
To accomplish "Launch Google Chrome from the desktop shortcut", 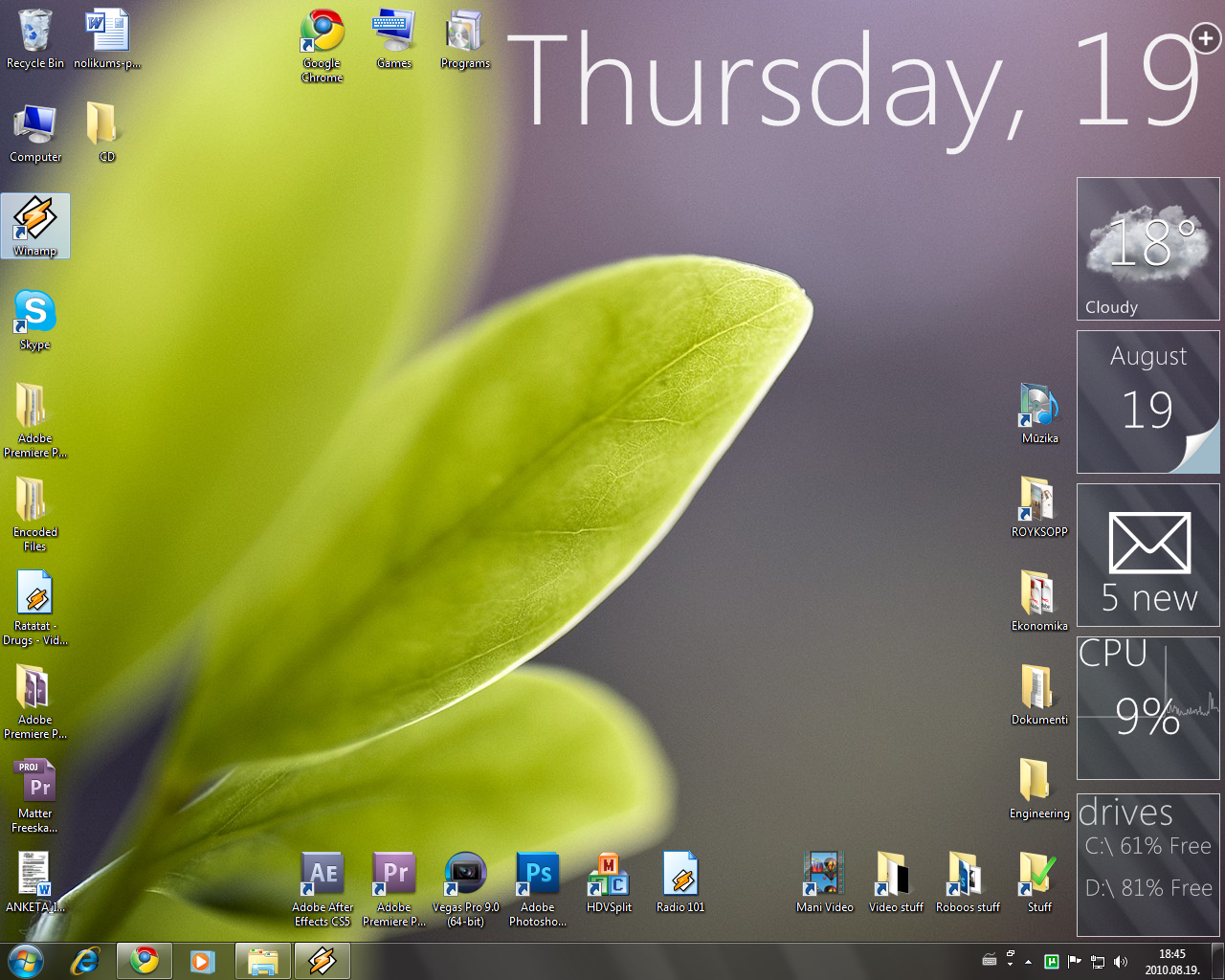I will click(323, 46).
